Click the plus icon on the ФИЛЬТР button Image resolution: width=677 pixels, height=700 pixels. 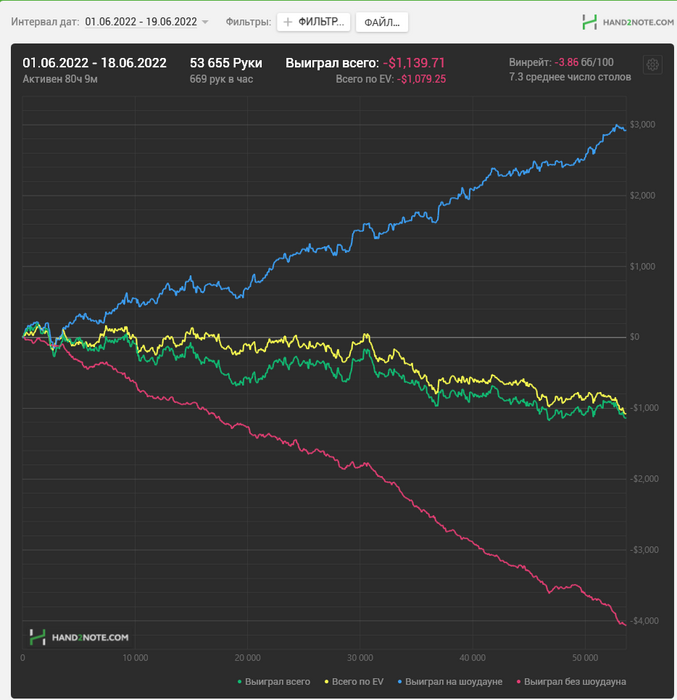288,22
